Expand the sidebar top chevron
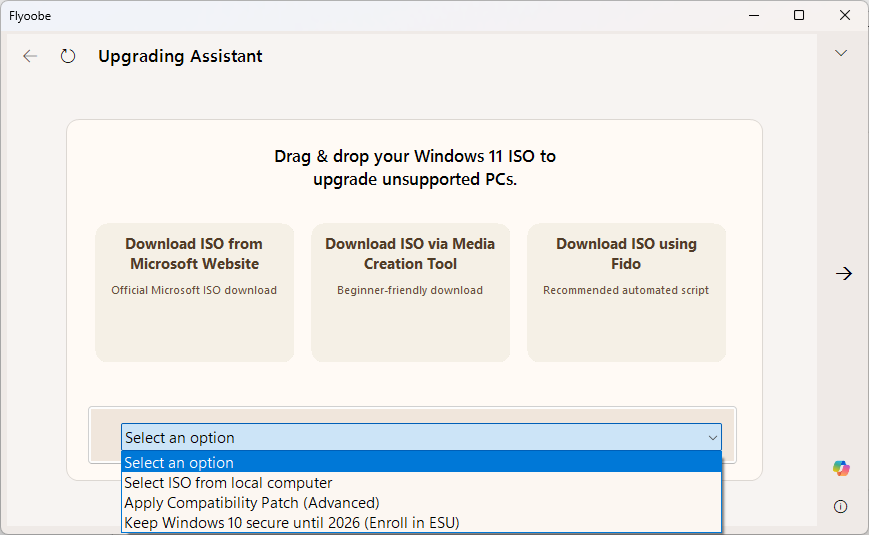The height and width of the screenshot is (535, 869). click(x=841, y=53)
